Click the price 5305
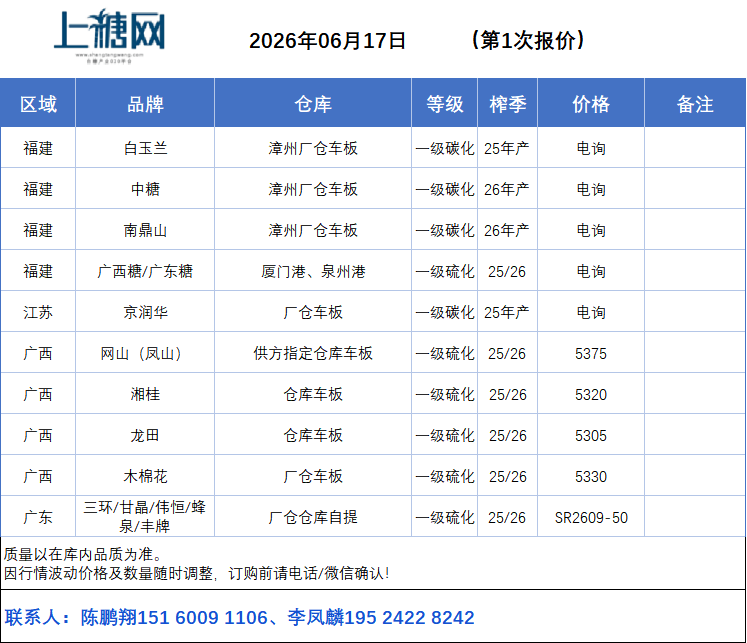Image resolution: width=747 pixels, height=643 pixels. click(591, 435)
